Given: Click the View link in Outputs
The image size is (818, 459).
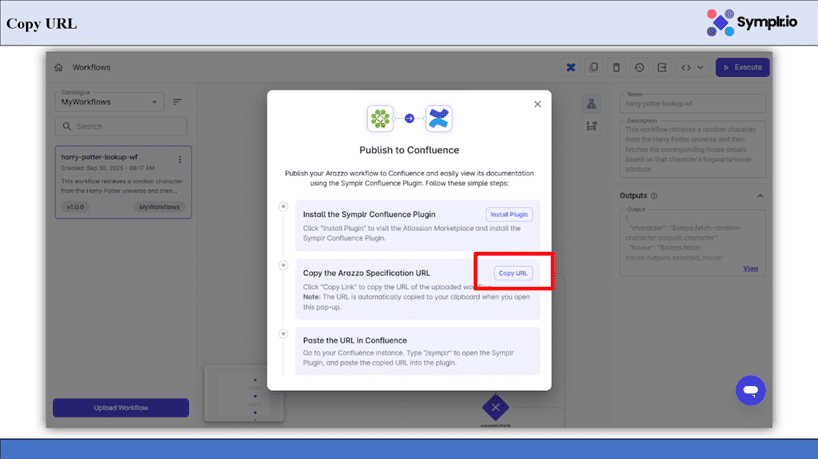Looking at the screenshot, I should tap(750, 268).
